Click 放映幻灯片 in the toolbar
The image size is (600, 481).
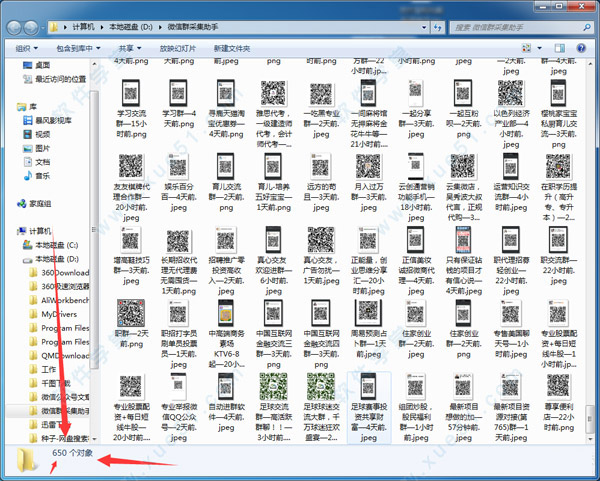[x=178, y=48]
